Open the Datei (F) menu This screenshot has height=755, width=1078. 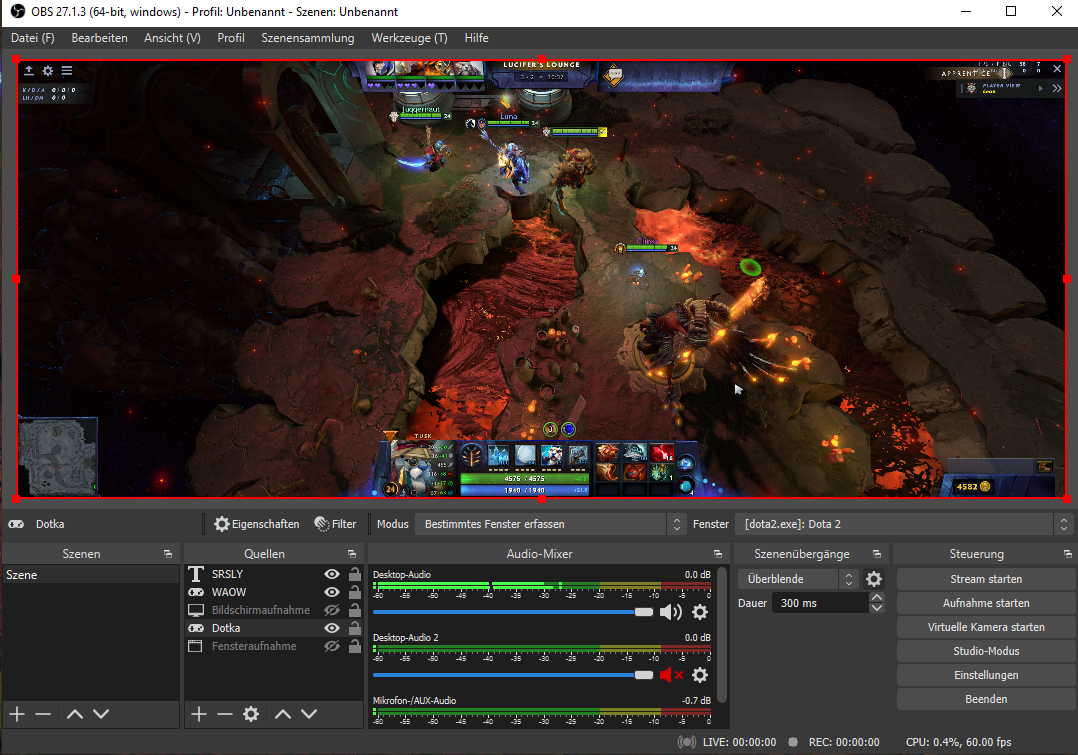tap(32, 38)
